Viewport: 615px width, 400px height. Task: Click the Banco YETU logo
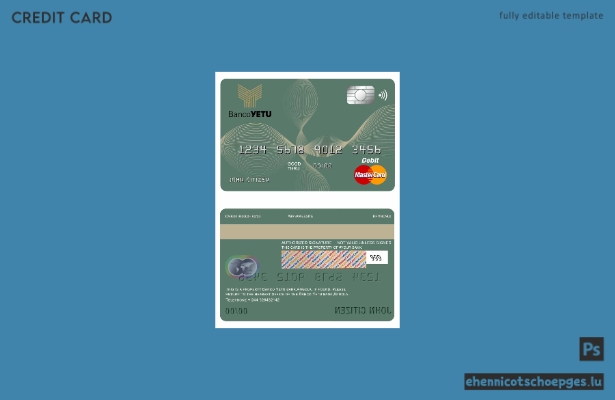pyautogui.click(x=250, y=101)
